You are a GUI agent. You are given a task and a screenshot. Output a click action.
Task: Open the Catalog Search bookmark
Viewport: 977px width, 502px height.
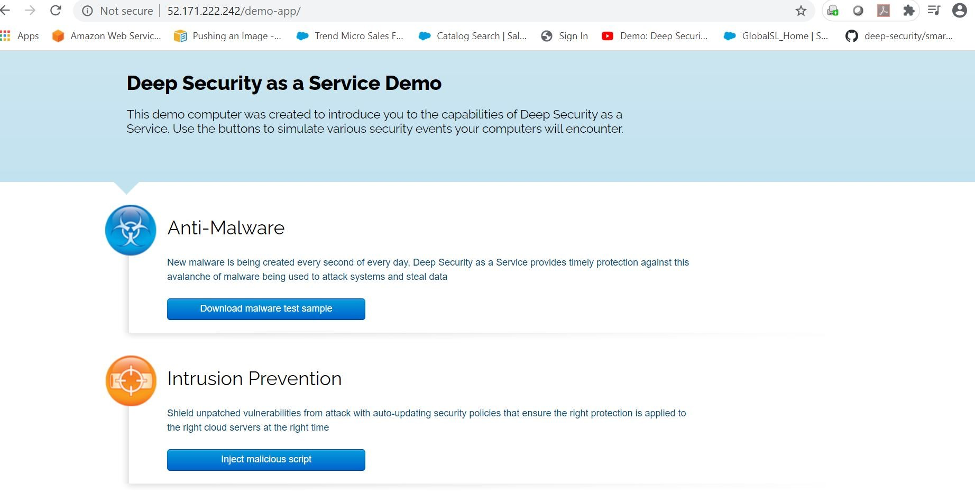coord(472,36)
